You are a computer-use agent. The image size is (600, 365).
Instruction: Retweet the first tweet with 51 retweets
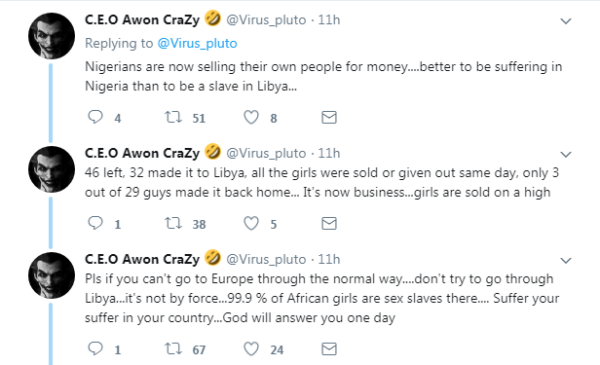(x=173, y=117)
